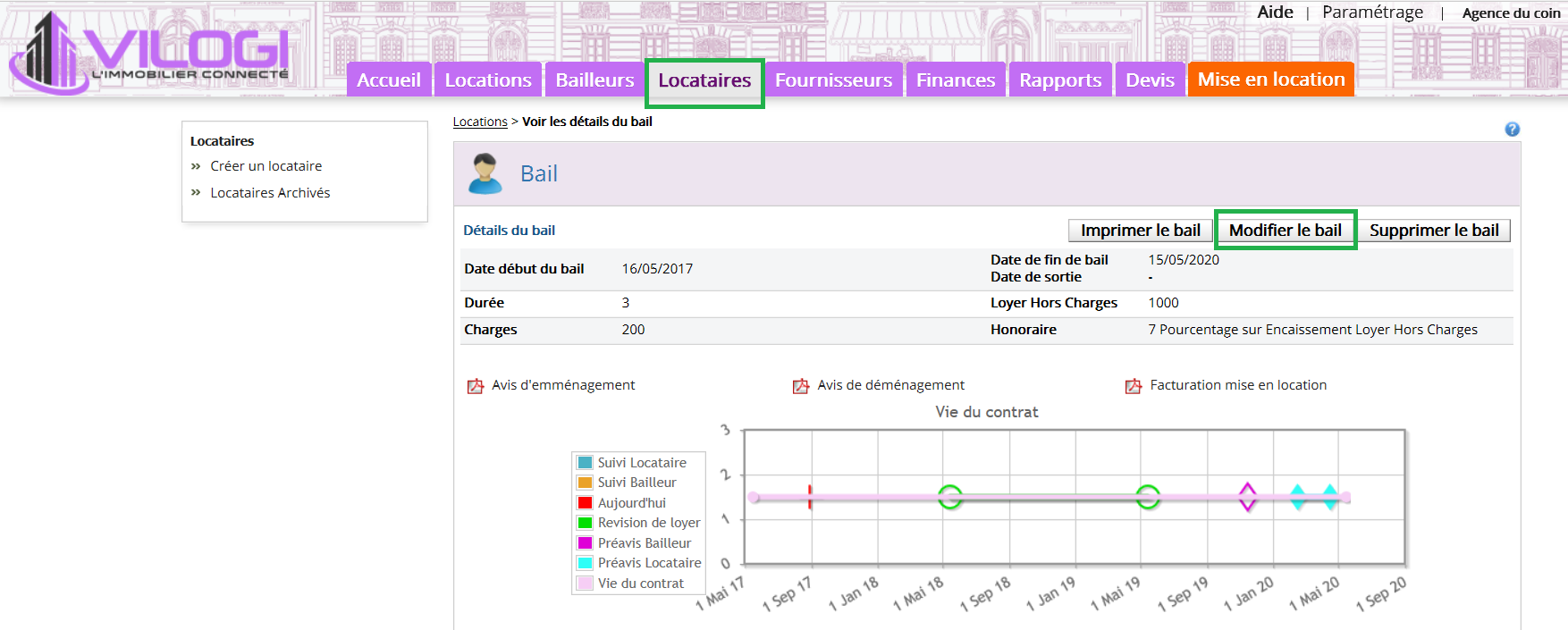Click second green rent revision circle marker
1568x630 pixels.
[1148, 497]
